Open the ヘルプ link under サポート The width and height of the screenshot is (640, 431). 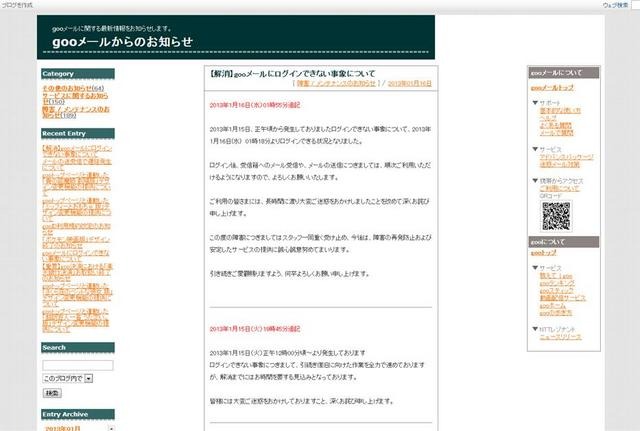pos(548,118)
